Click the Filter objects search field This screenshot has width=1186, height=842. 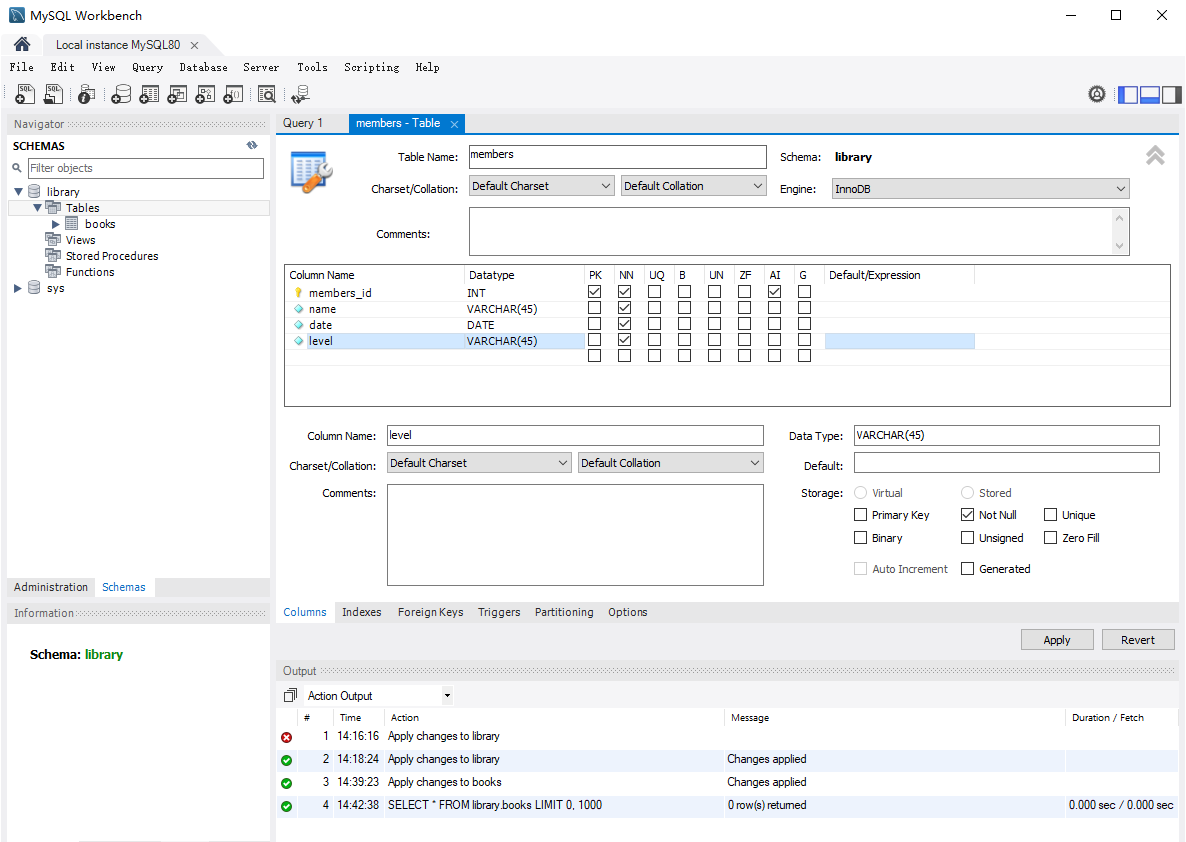pos(146,168)
